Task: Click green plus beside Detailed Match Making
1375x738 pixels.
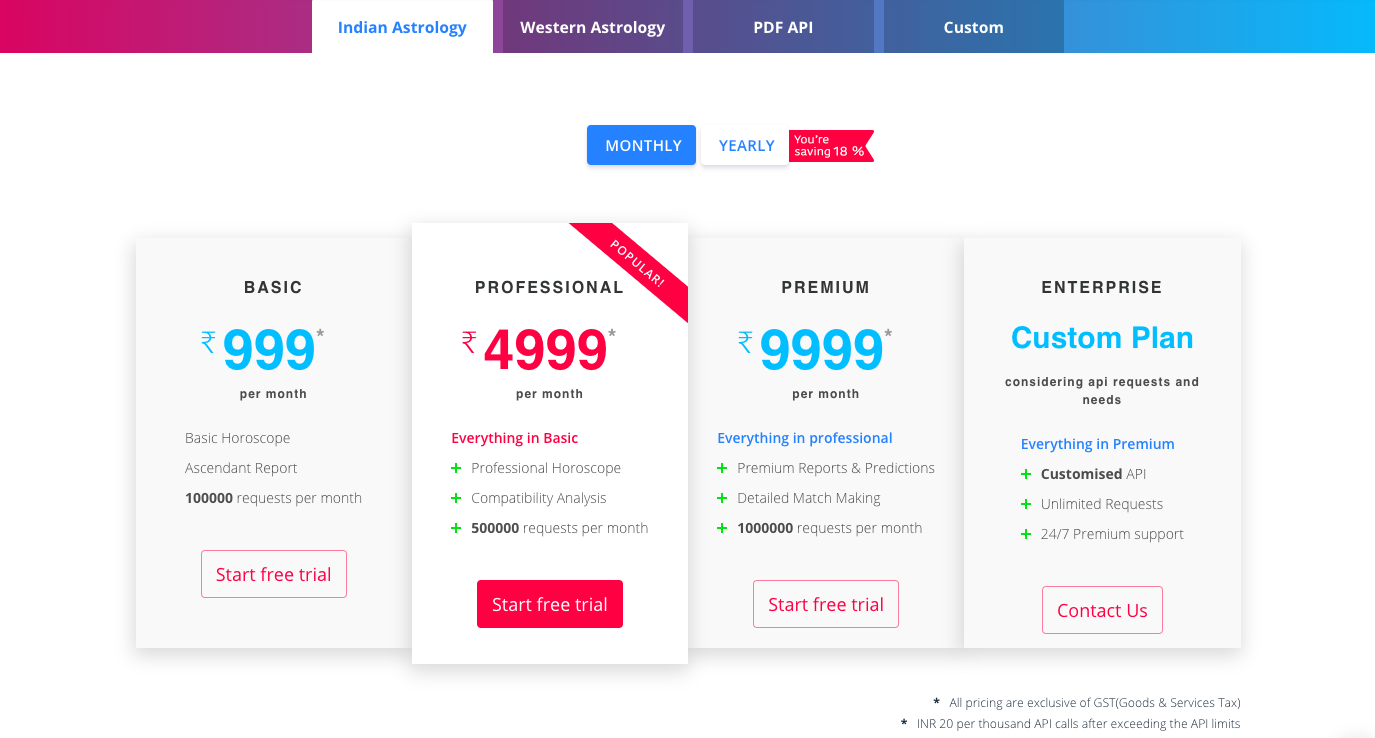Action: coord(722,498)
